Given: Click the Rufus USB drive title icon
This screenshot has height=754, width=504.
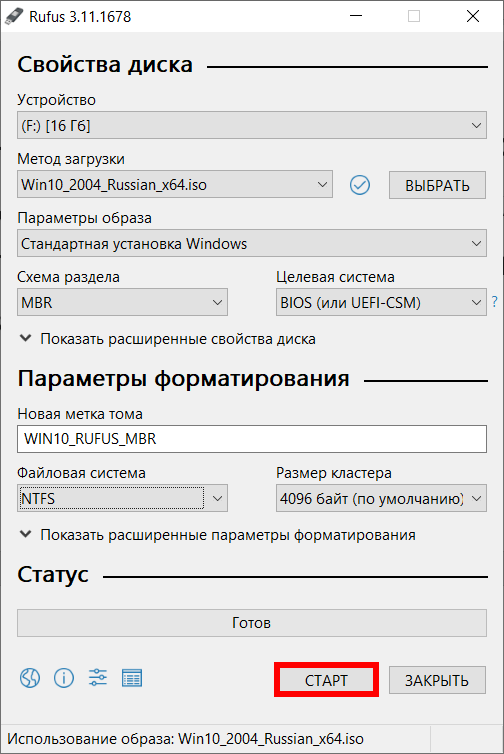Looking at the screenshot, I should click(13, 16).
